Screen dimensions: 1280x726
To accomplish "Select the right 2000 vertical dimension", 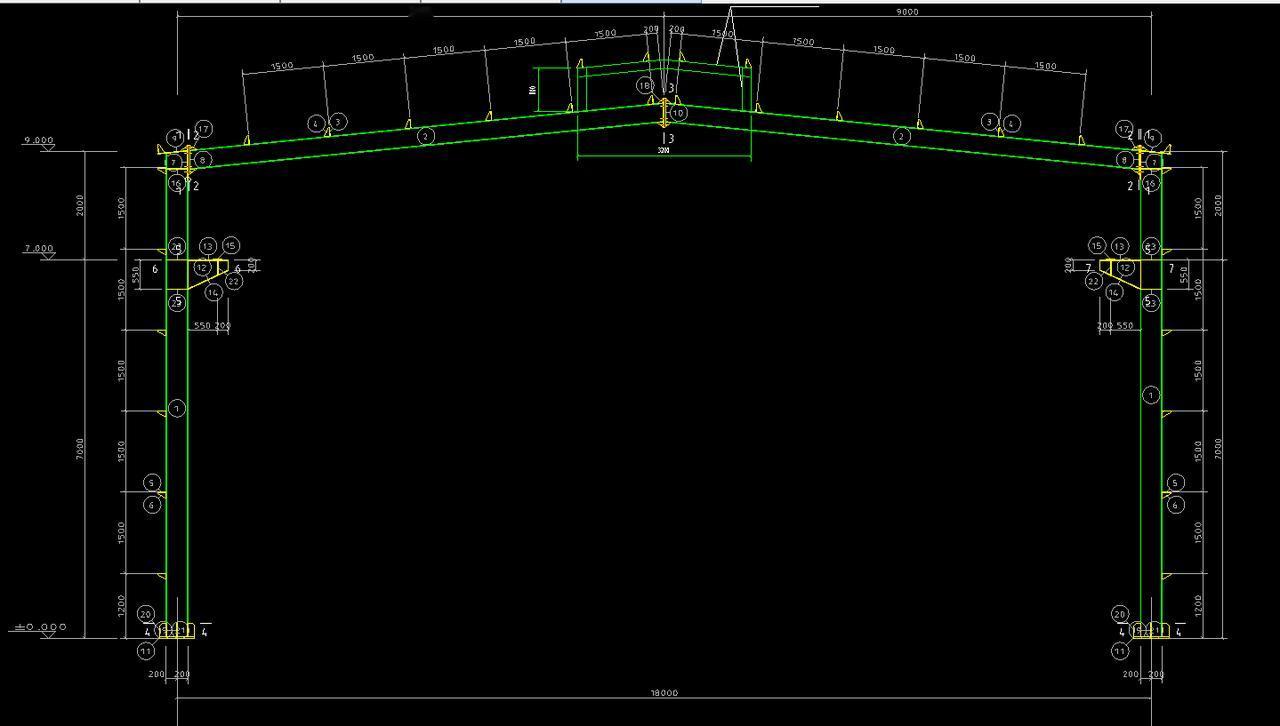I will [x=1218, y=205].
